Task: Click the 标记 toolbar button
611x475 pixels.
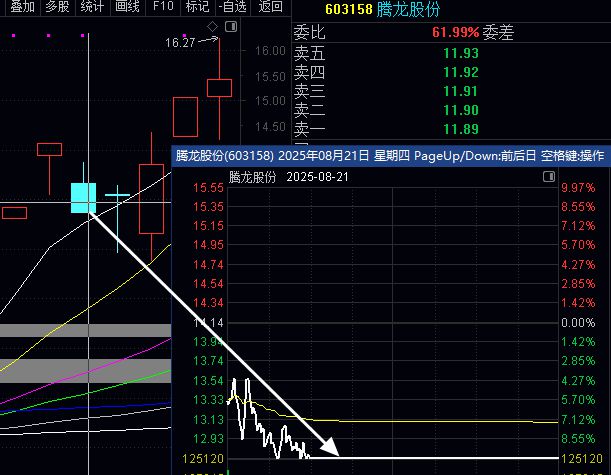Action: coord(198,6)
